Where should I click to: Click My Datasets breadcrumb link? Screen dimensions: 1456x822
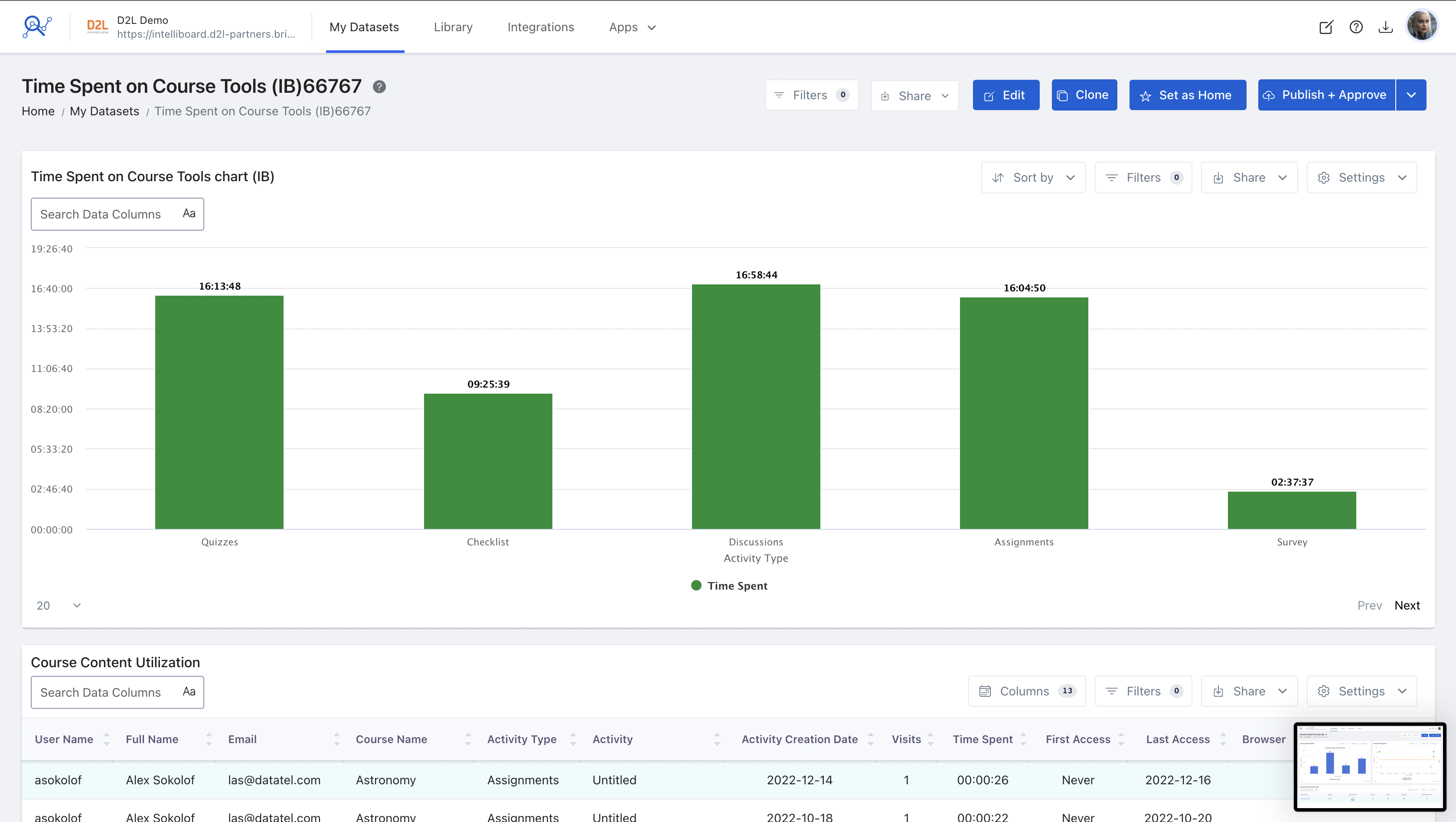pos(104,111)
